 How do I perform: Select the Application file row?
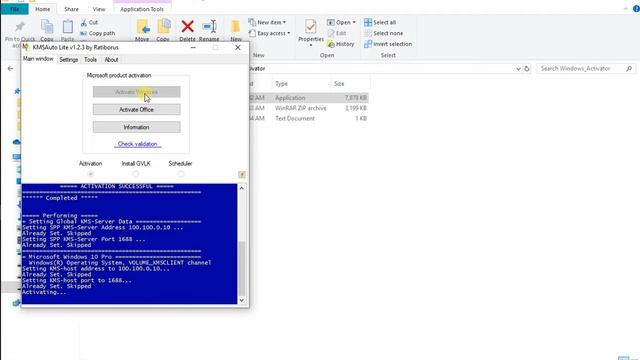[x=309, y=98]
